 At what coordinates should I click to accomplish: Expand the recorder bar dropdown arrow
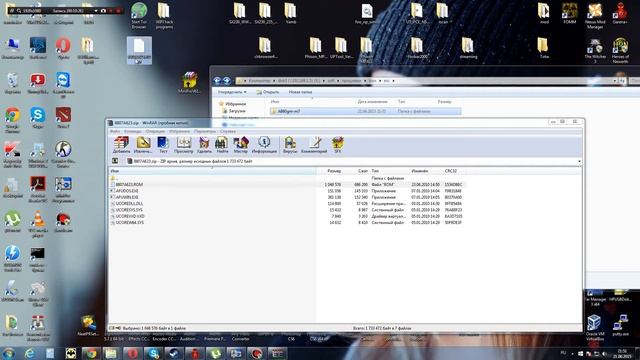(96, 11)
